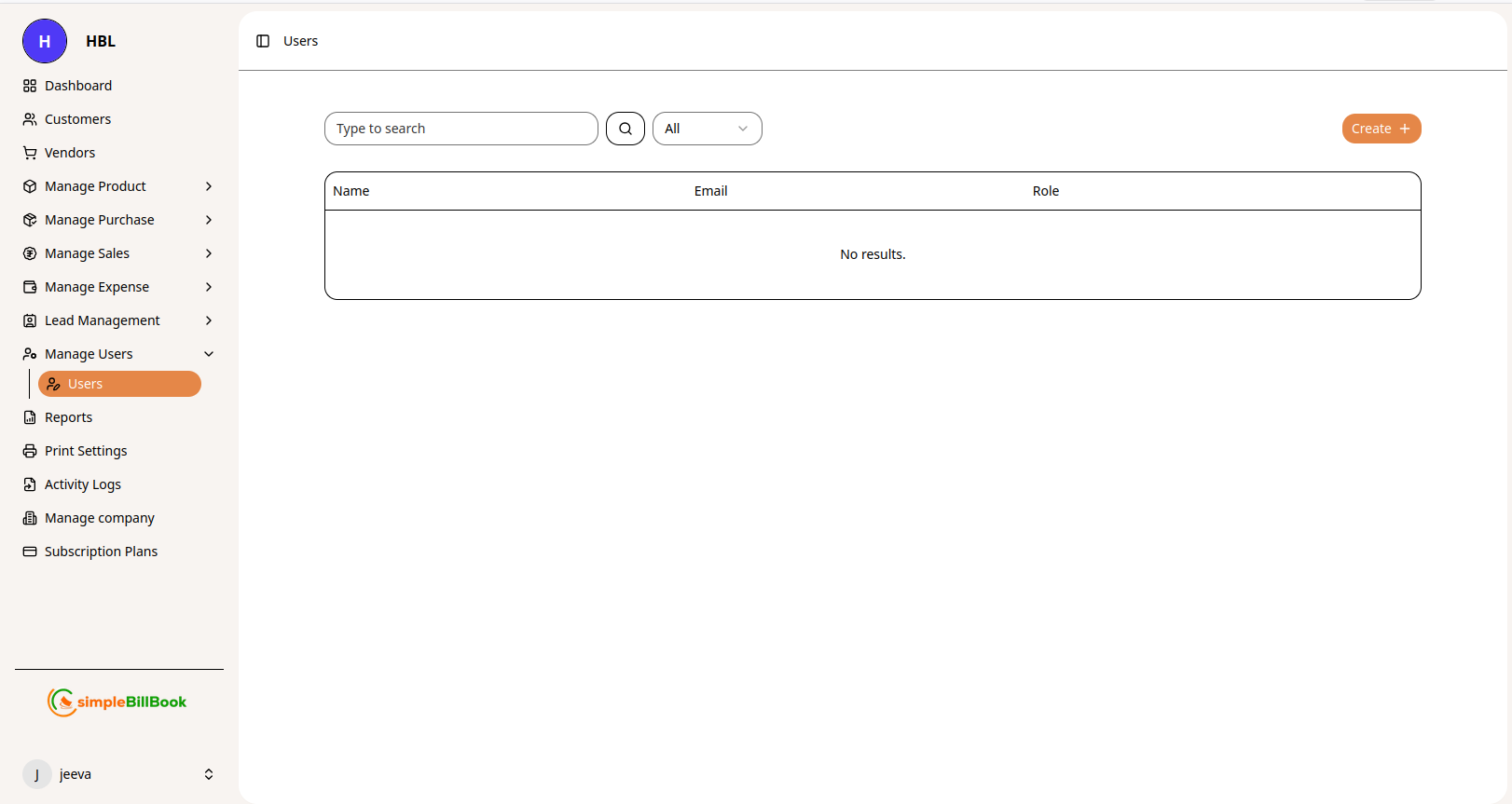This screenshot has width=1512, height=804.
Task: Open the Dashboard grid icon
Action: point(30,86)
